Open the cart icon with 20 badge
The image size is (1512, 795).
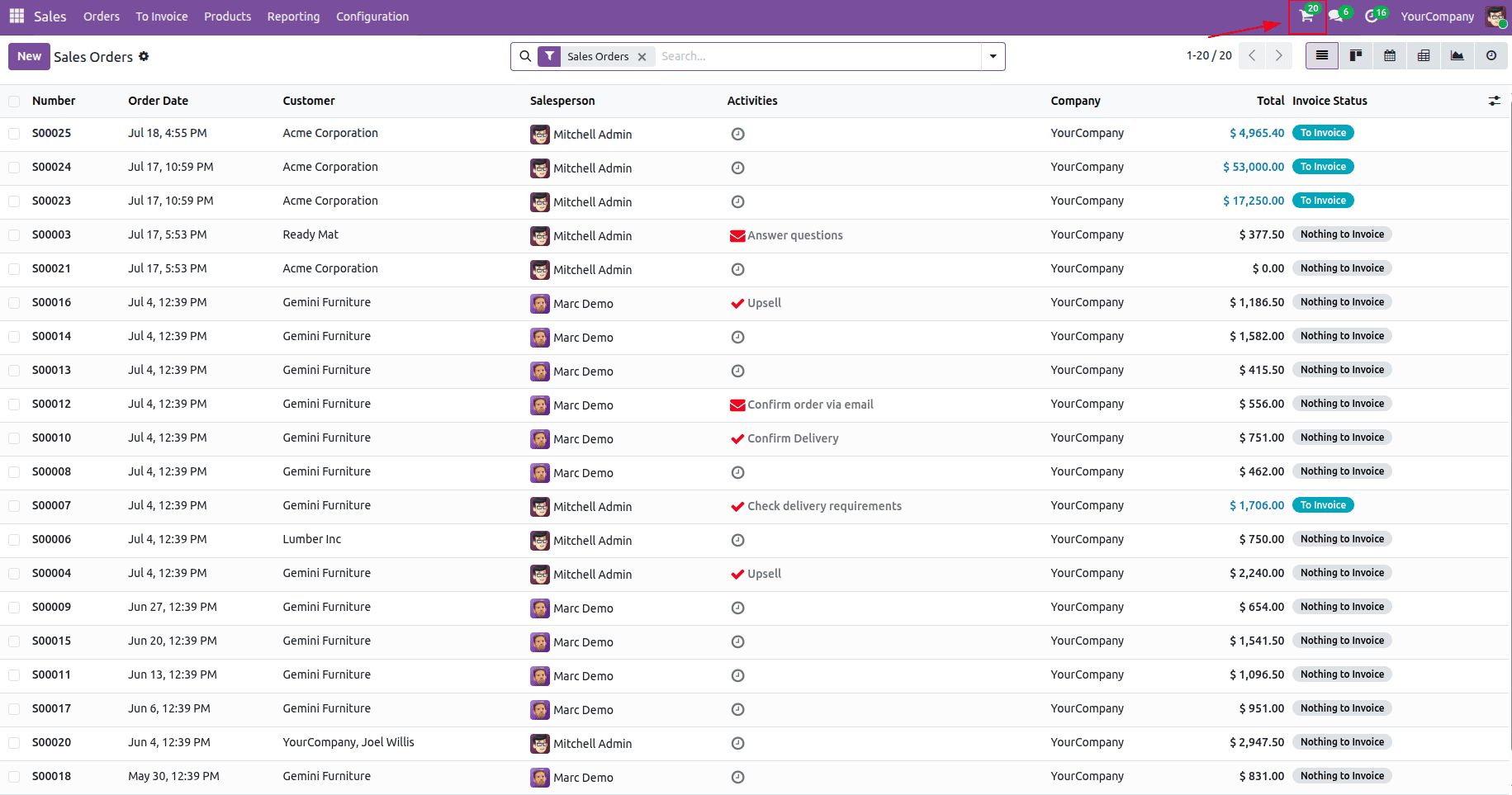1306,16
